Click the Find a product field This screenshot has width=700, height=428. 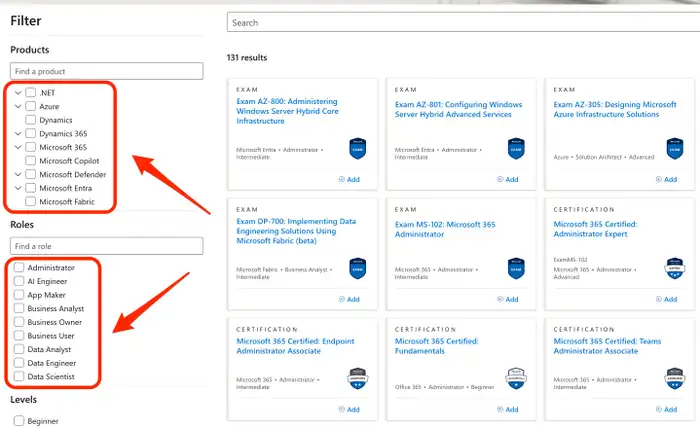[107, 71]
